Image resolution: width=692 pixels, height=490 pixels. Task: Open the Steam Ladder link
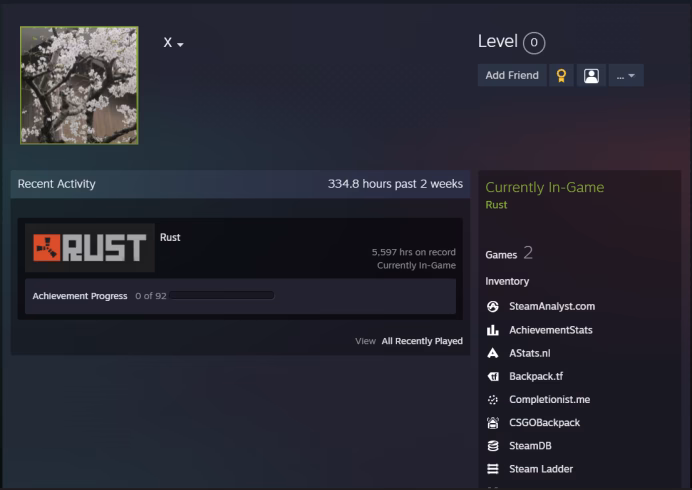(541, 469)
